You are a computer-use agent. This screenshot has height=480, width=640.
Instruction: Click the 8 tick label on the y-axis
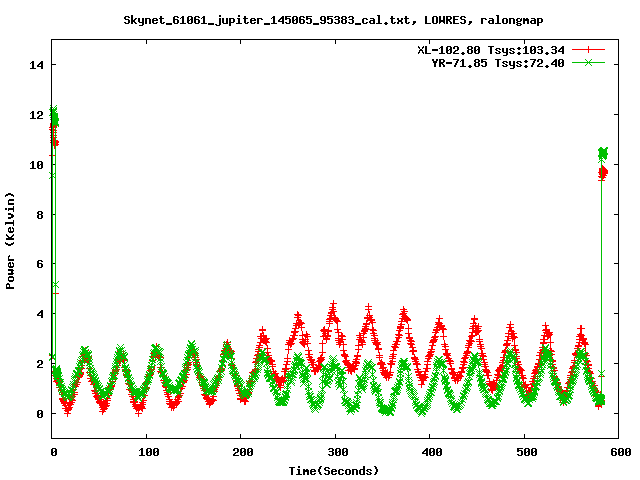pyautogui.click(x=40, y=214)
